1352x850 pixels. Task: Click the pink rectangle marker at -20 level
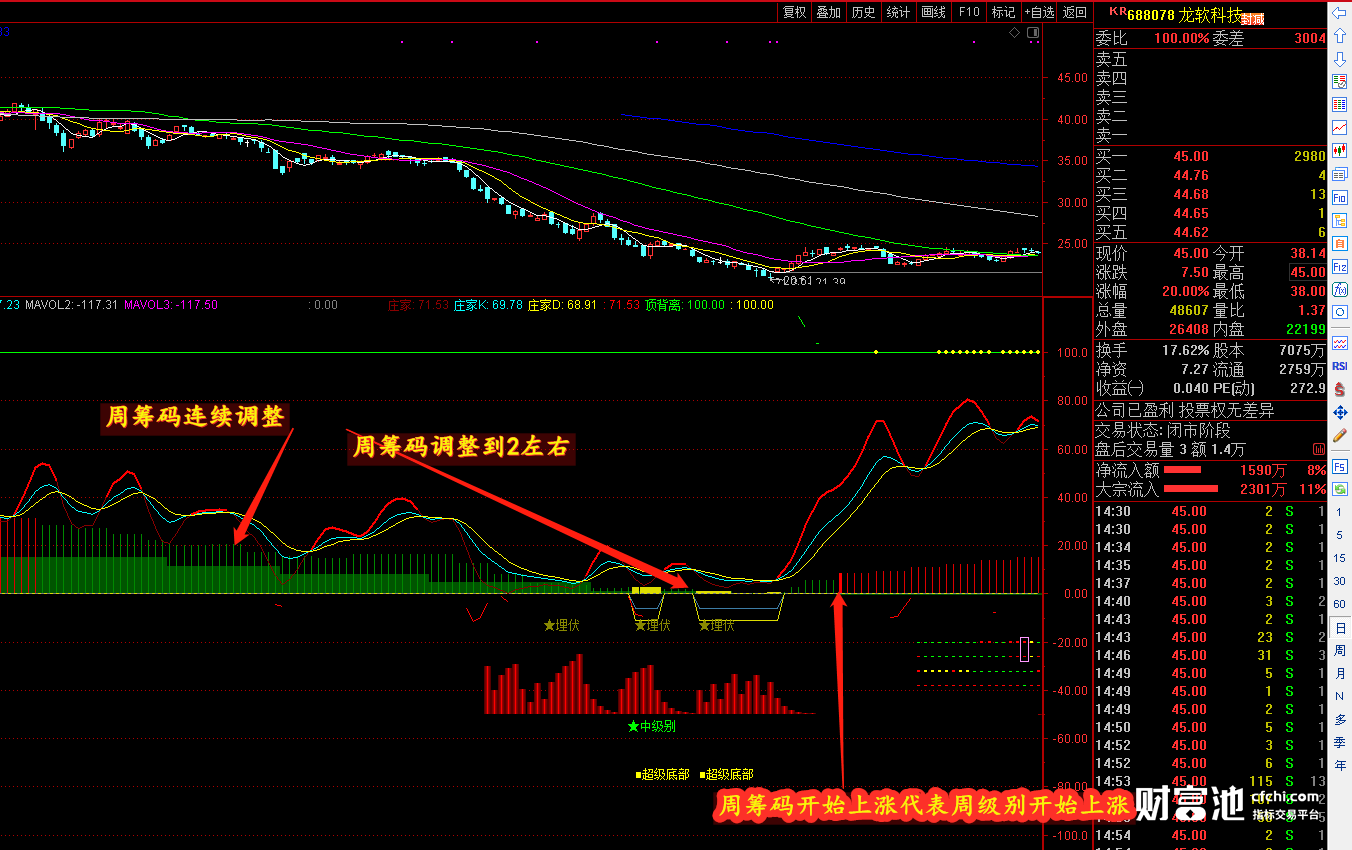coord(1025,648)
